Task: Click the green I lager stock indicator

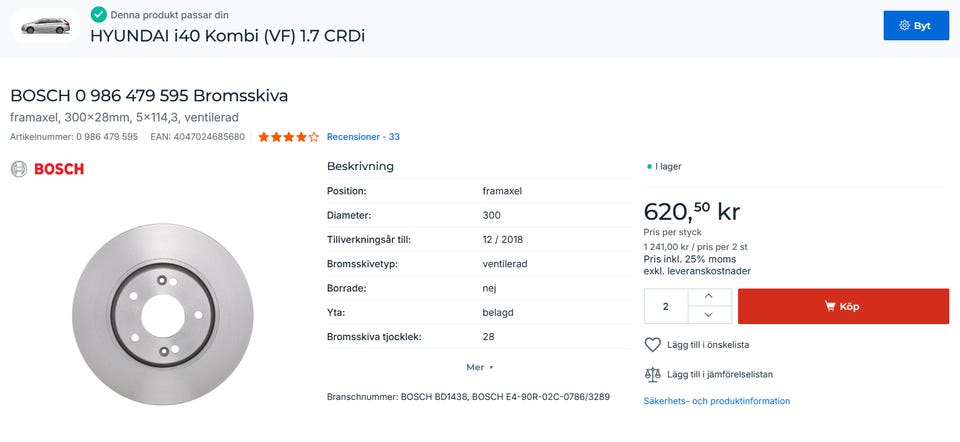Action: click(649, 166)
